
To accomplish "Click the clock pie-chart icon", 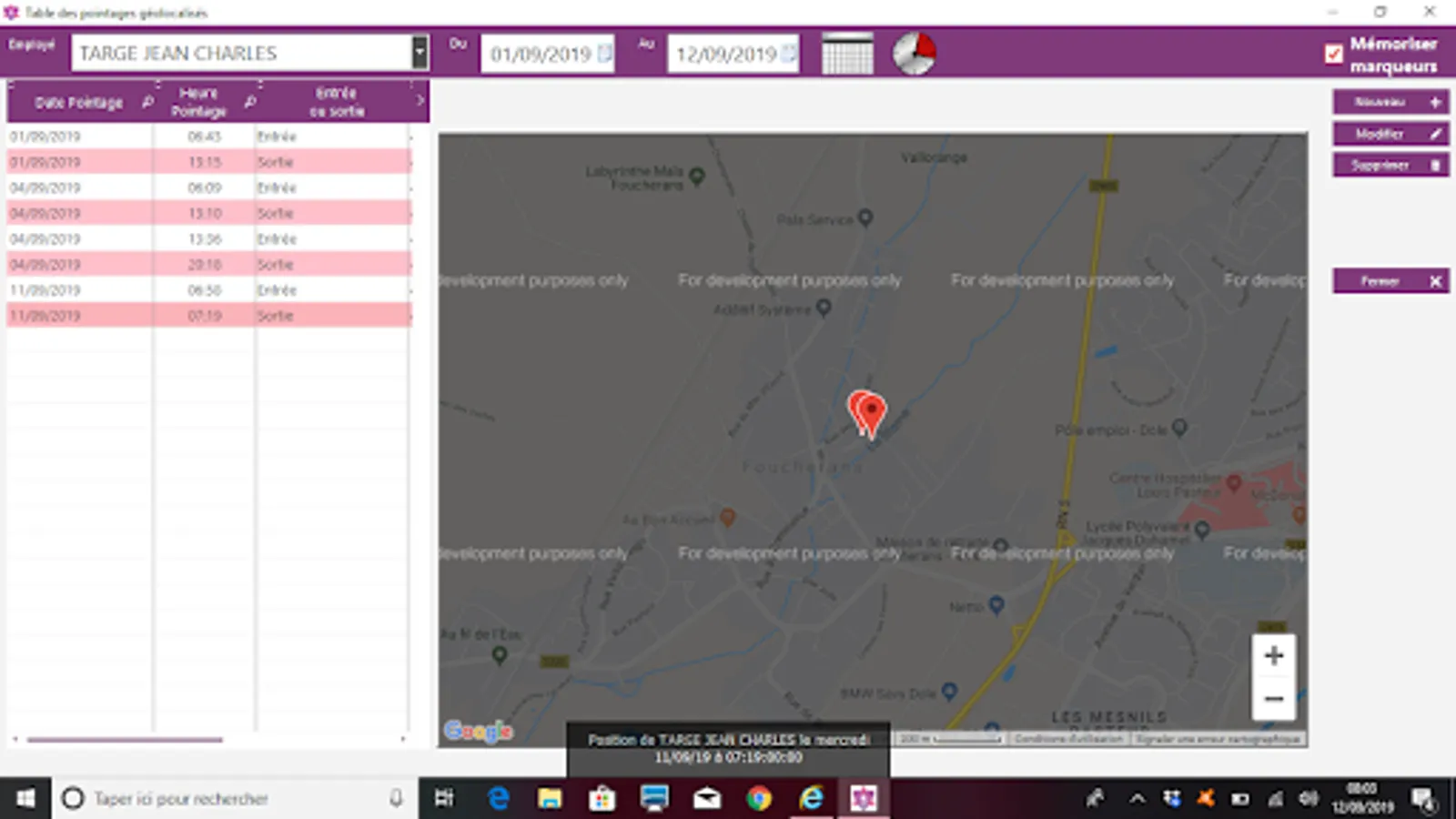I will pyautogui.click(x=914, y=54).
